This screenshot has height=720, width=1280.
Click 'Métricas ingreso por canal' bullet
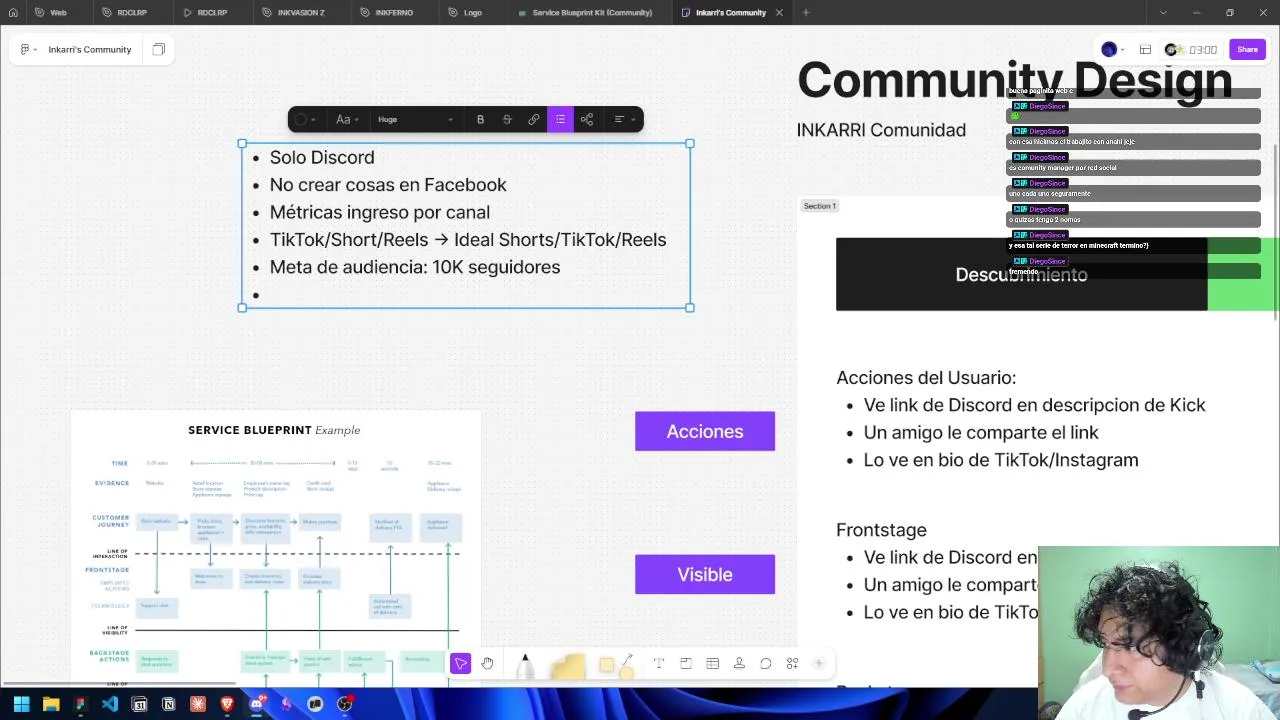coord(380,212)
